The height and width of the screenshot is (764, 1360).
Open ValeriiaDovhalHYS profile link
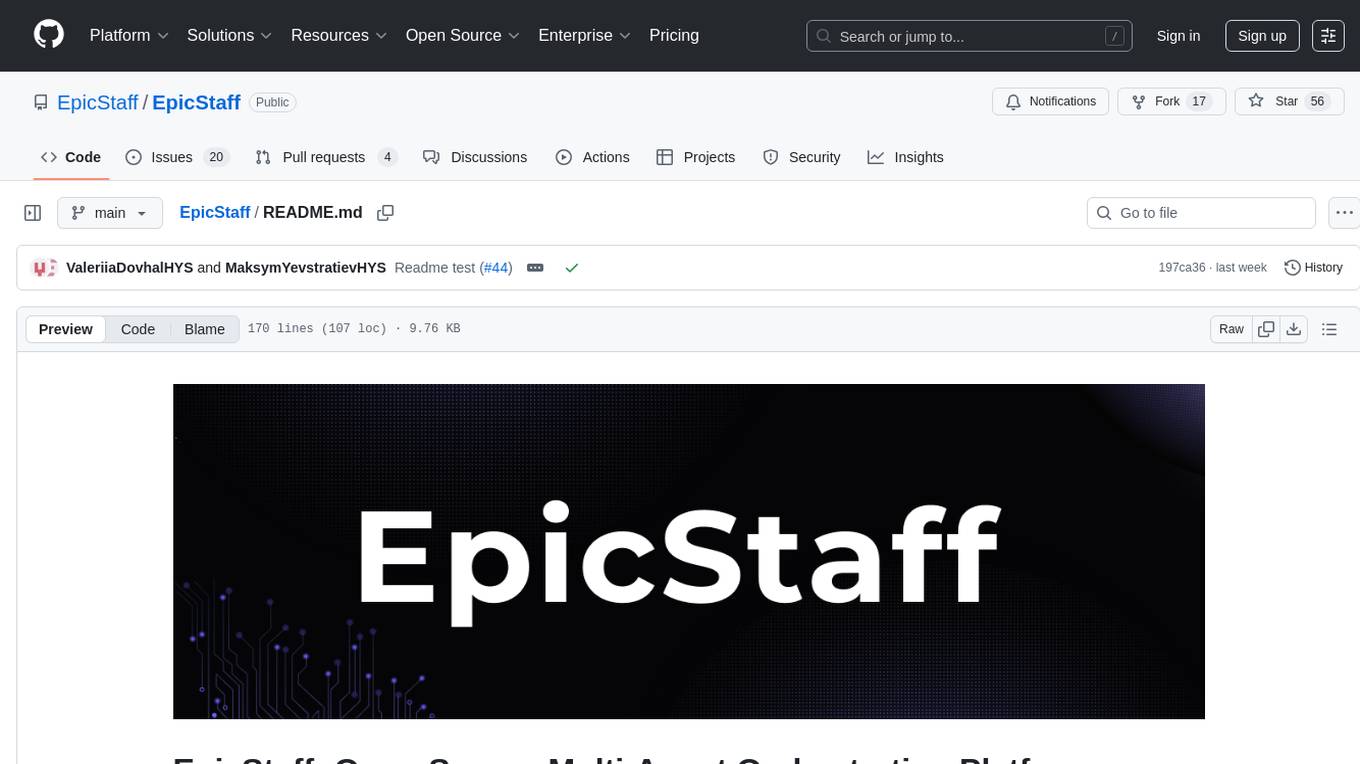click(129, 268)
